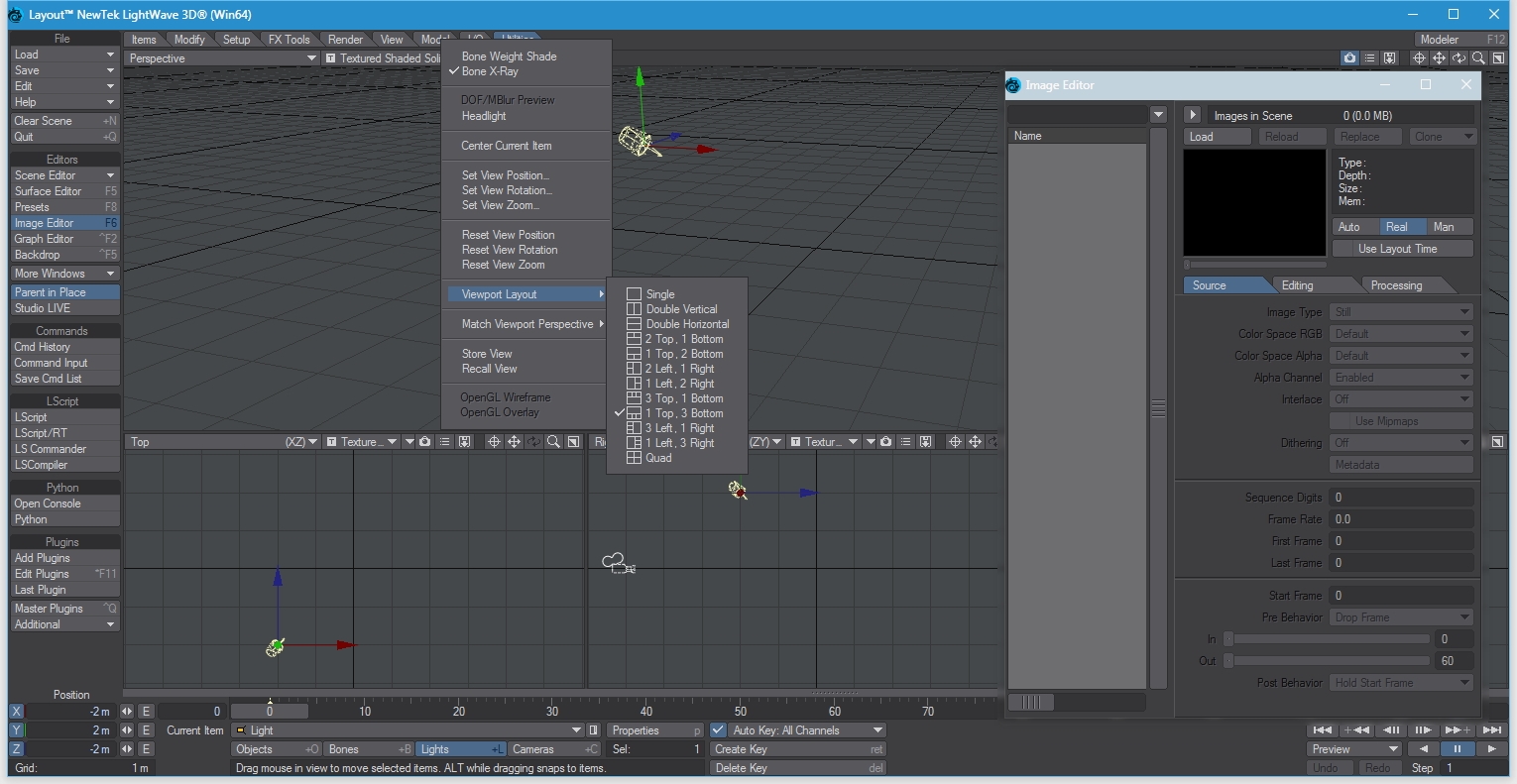Viewport: 1517px width, 784px height.
Task: Open the Preview dropdown near playback controls
Action: tap(1354, 749)
